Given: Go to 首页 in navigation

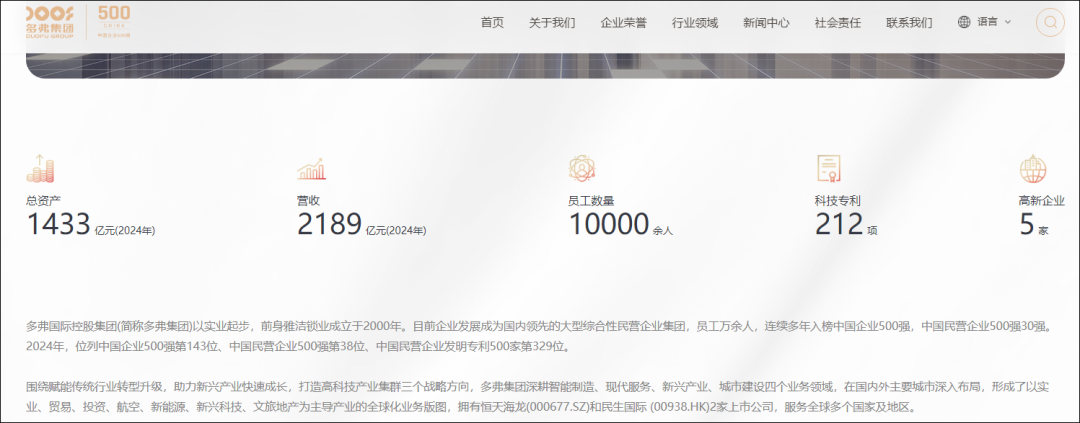Looking at the screenshot, I should tap(492, 23).
